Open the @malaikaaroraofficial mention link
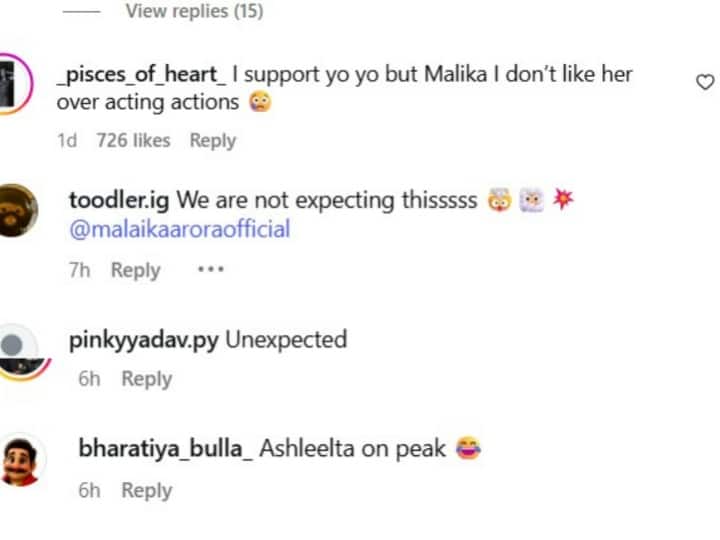720x540 pixels. click(179, 229)
